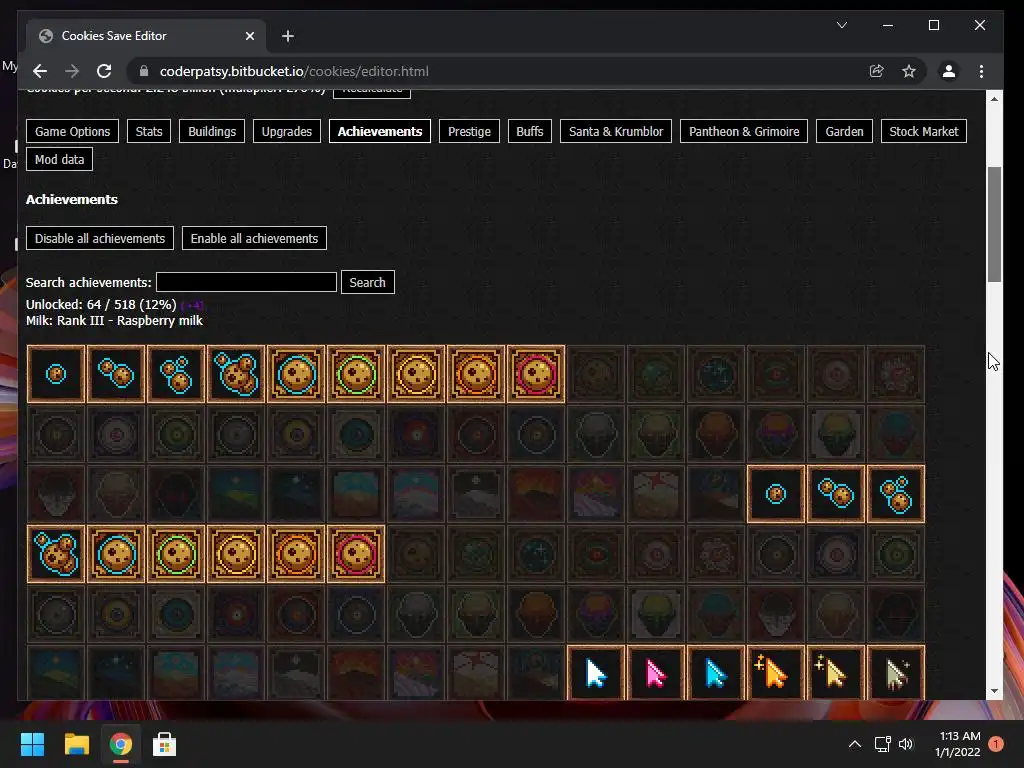1024x768 pixels.
Task: Click the address bar URL
Action: (x=294, y=71)
